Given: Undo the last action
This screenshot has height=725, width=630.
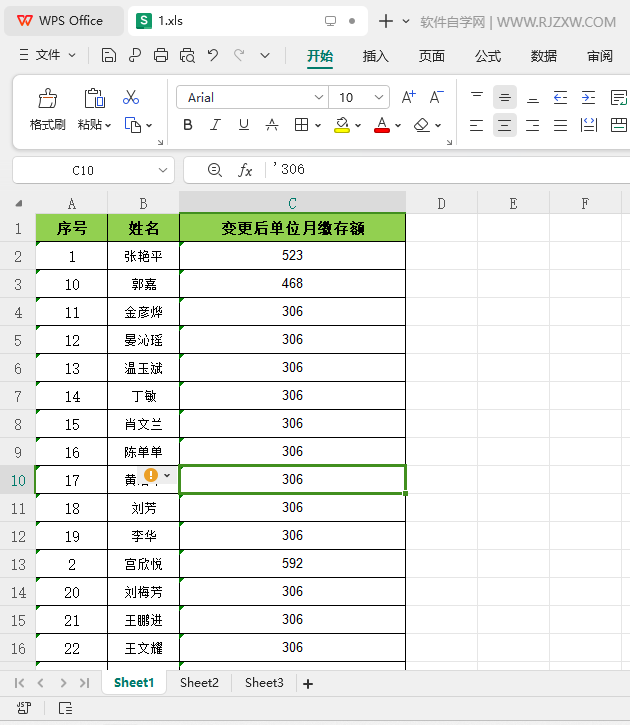Looking at the screenshot, I should [x=213, y=55].
